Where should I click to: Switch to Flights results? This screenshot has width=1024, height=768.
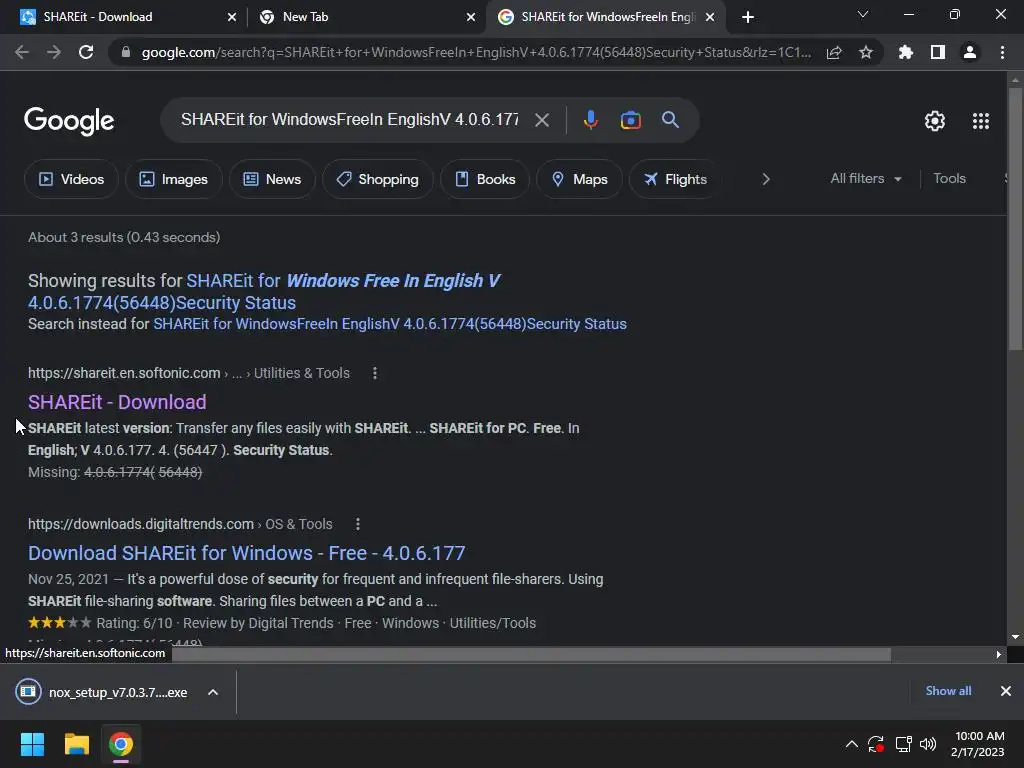[x=675, y=179]
